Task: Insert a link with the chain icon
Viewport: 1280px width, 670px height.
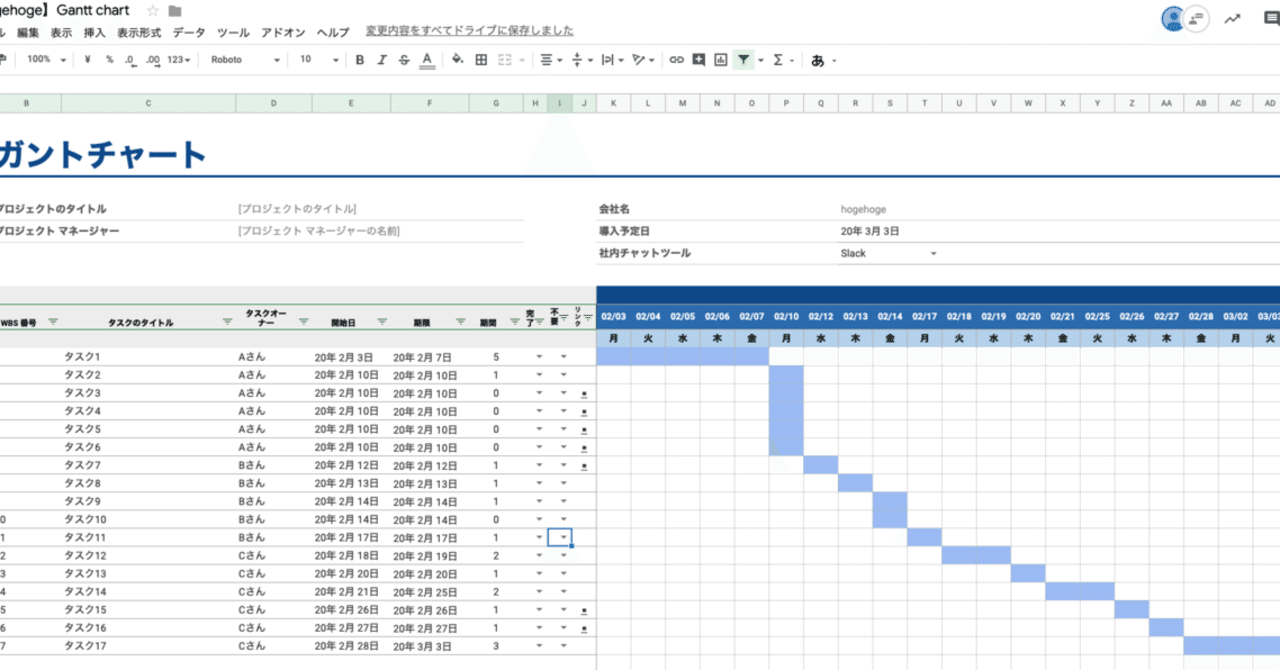Action: (x=677, y=60)
